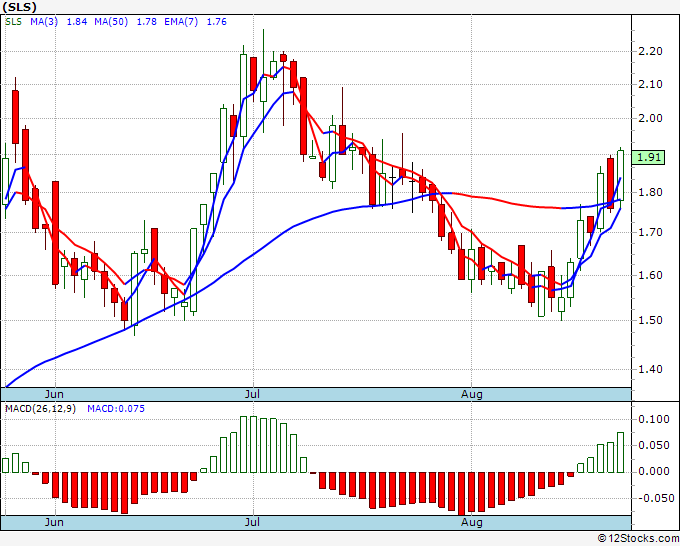Screen dimensions: 680x546
Task: Click the Jul label on MACD panel axis
Action: tap(252, 523)
